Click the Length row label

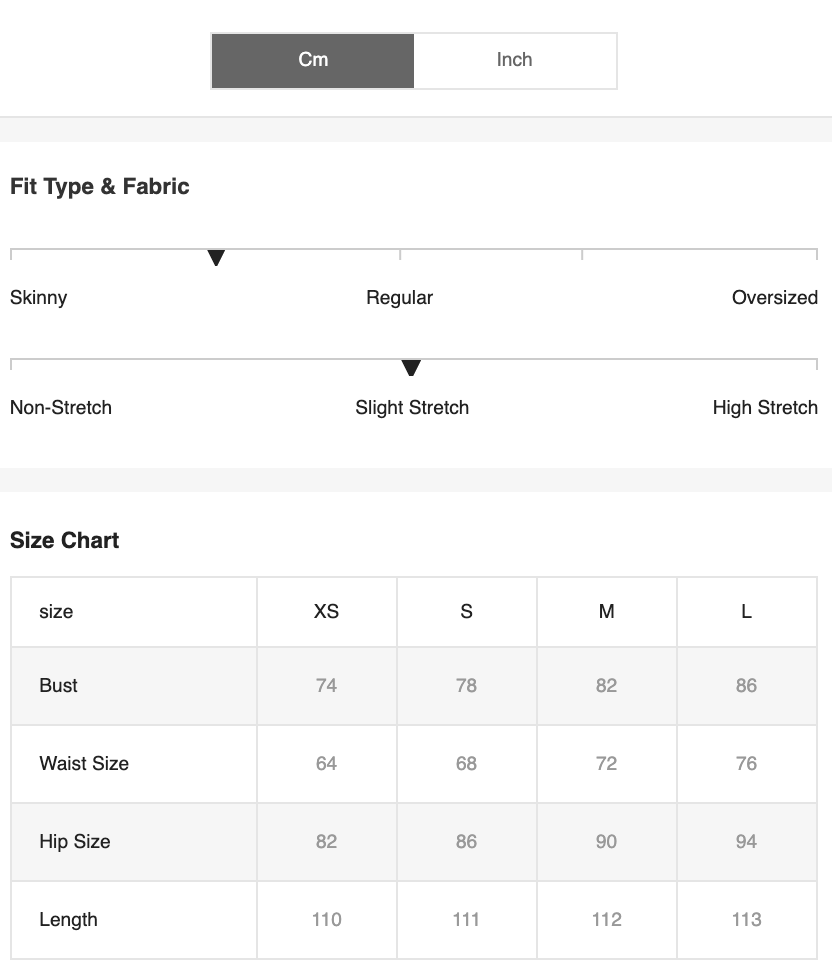[68, 920]
